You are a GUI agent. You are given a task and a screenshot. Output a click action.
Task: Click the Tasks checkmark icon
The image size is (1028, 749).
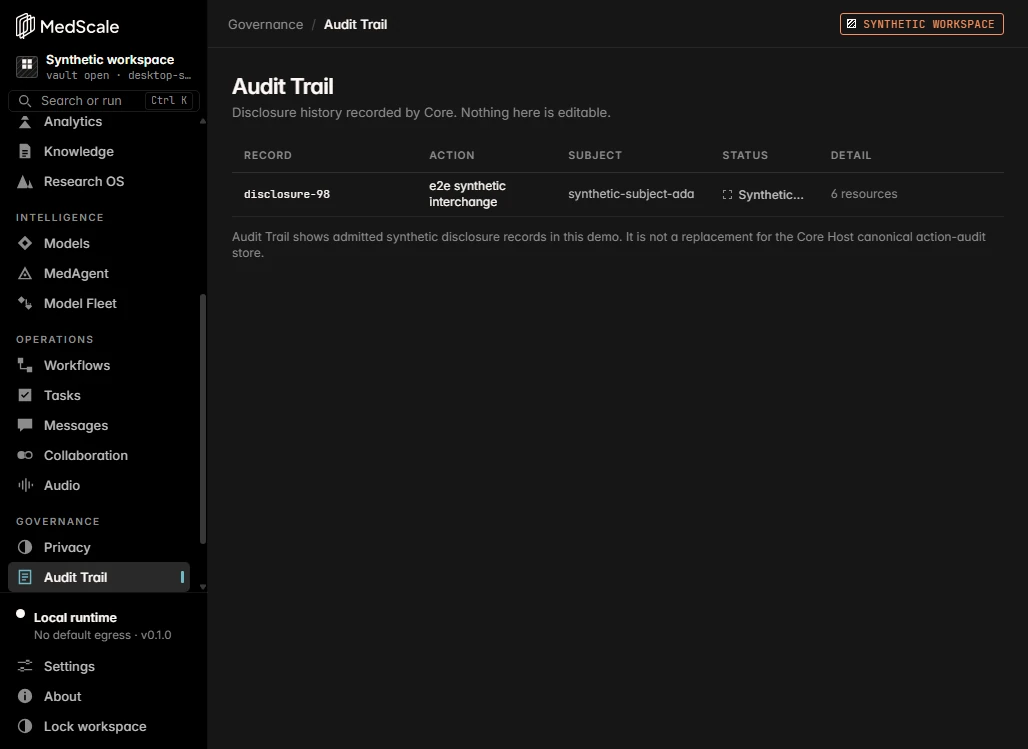click(25, 395)
